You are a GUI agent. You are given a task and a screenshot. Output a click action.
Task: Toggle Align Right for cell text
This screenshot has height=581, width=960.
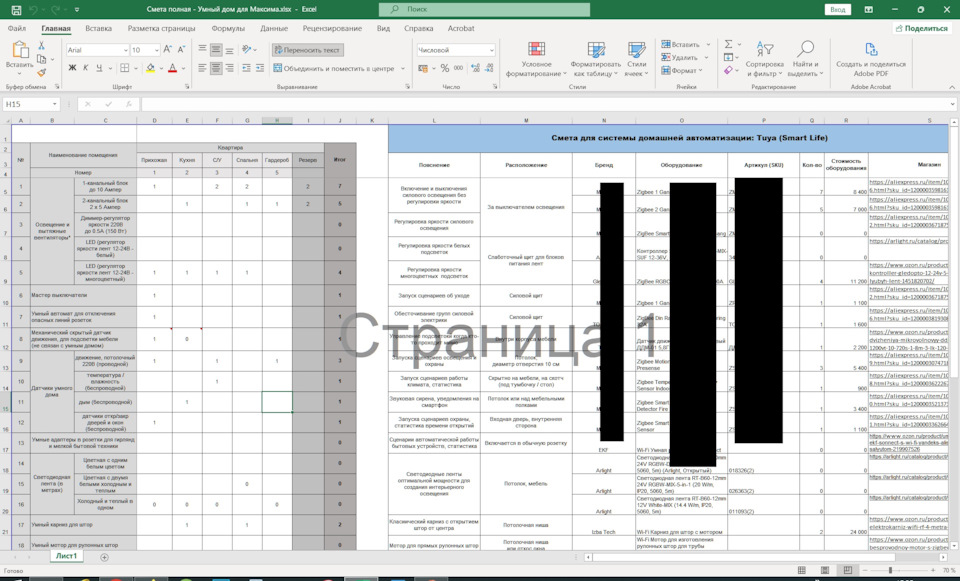coord(230,69)
